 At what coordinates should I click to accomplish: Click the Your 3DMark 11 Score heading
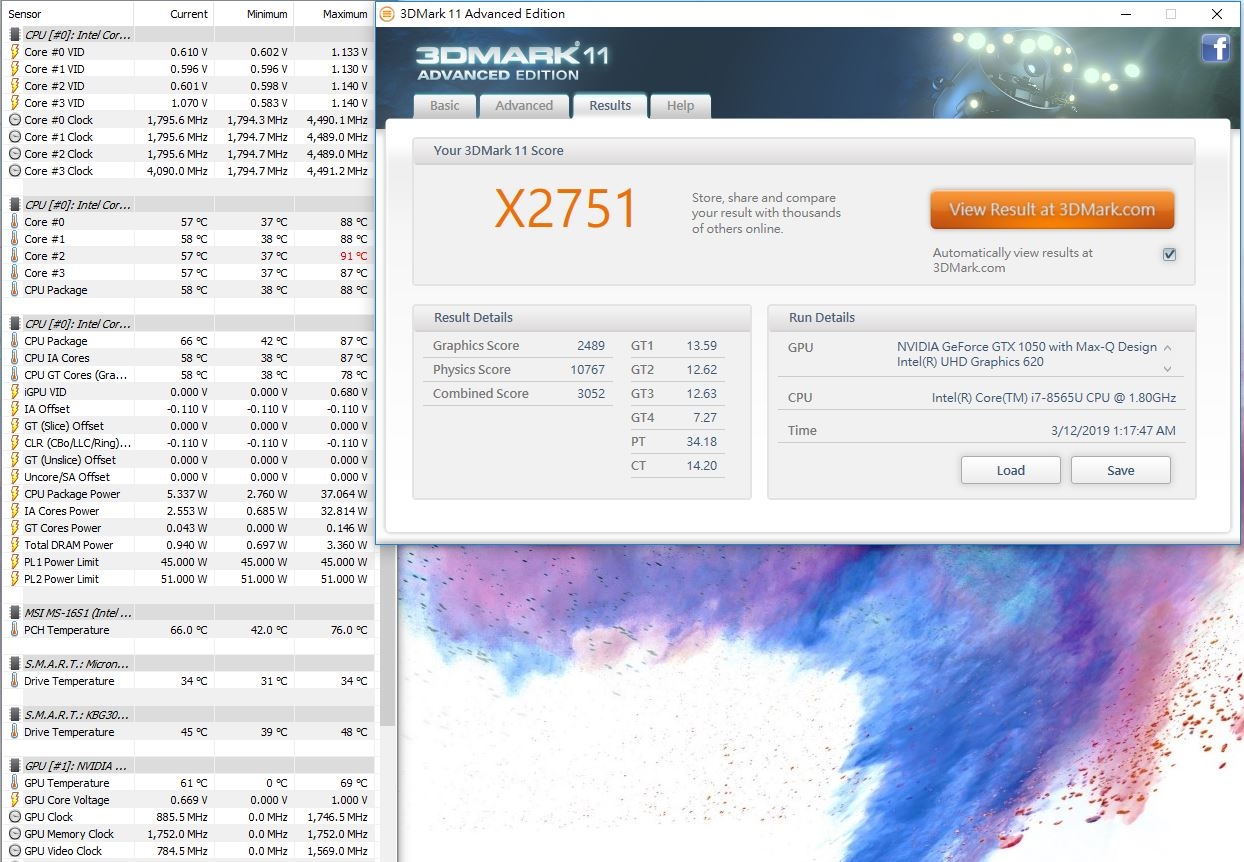coord(498,151)
